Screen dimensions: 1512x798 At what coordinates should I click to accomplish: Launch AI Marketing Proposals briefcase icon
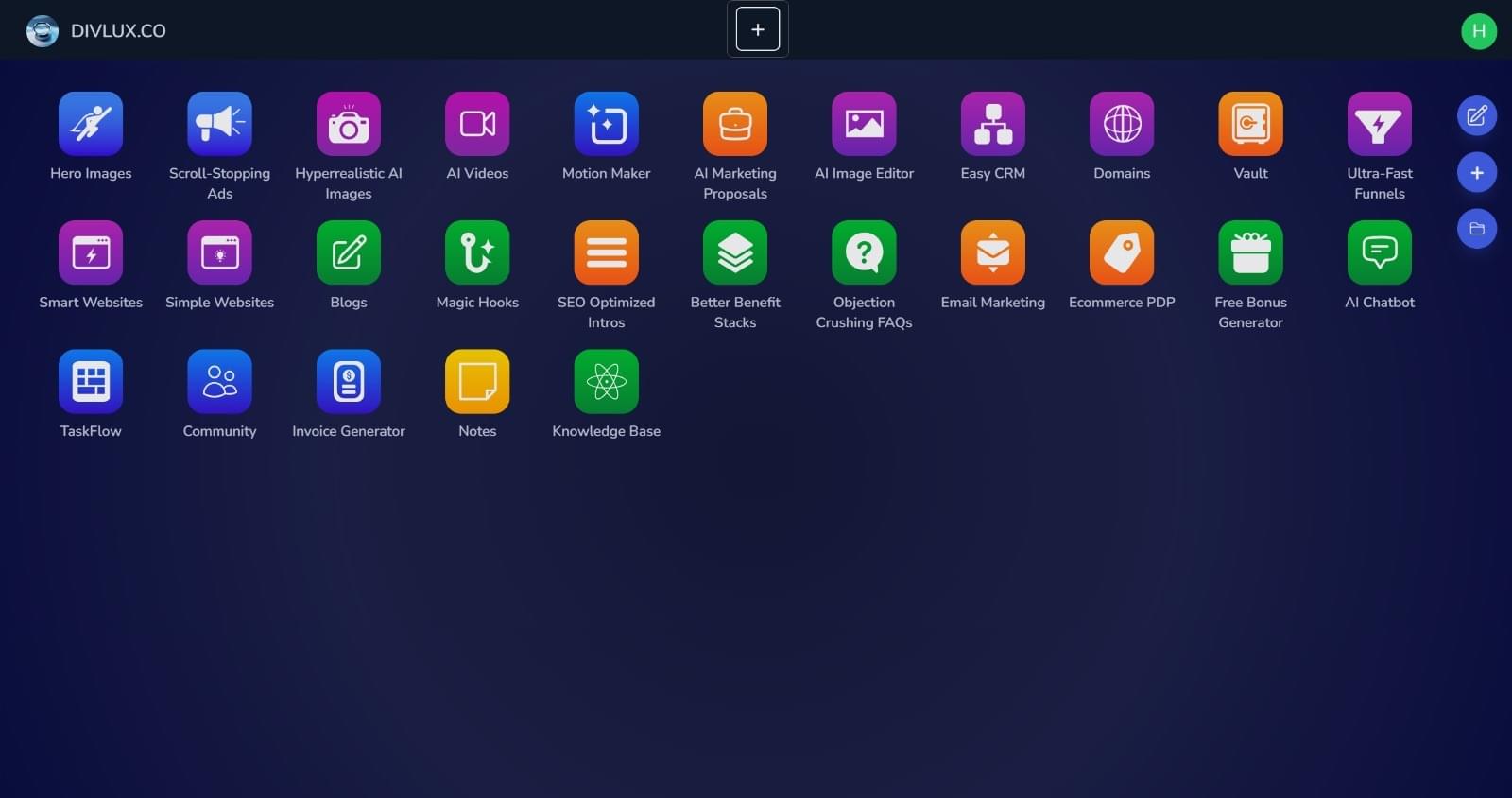(x=735, y=124)
